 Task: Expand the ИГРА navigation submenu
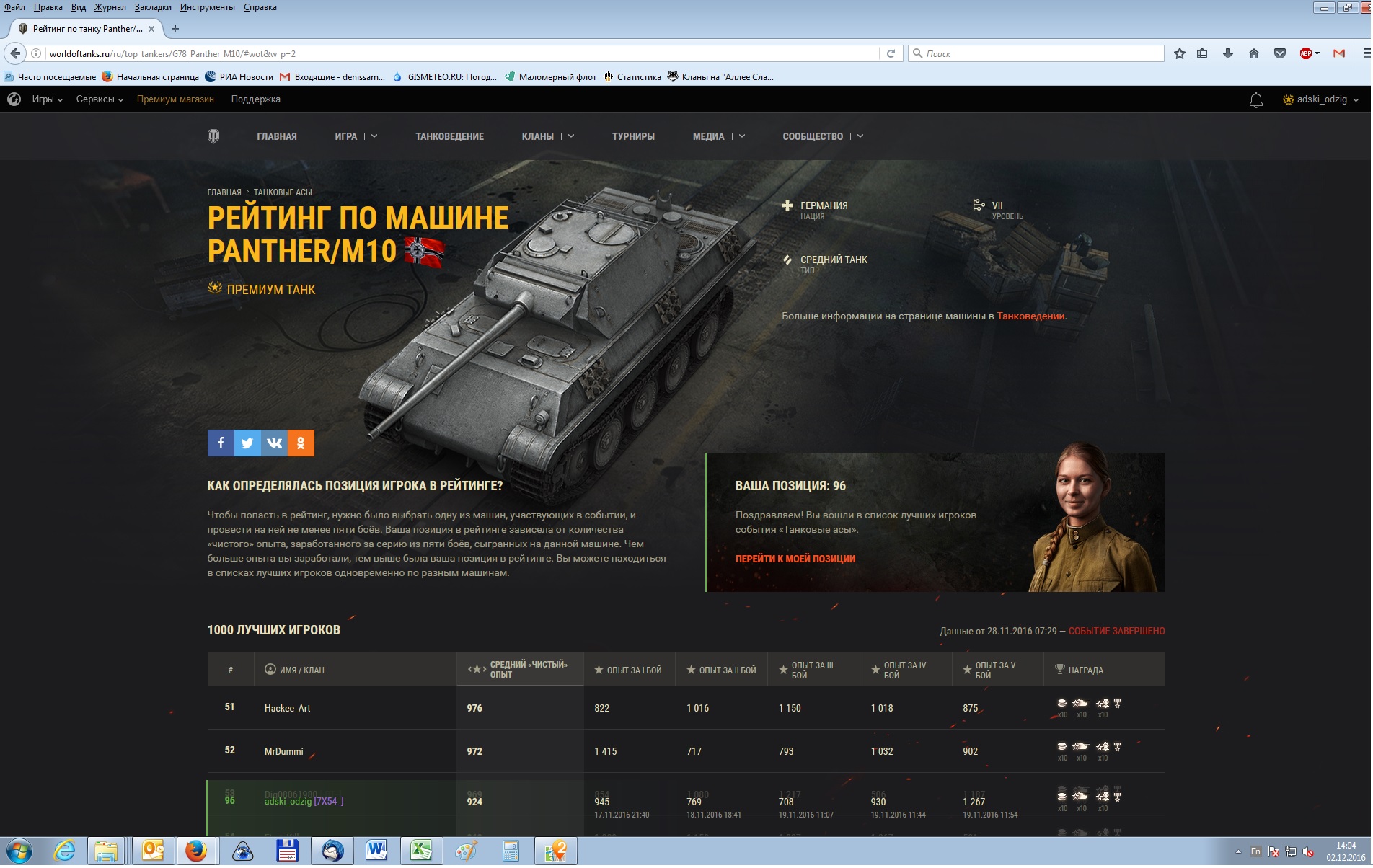point(356,136)
